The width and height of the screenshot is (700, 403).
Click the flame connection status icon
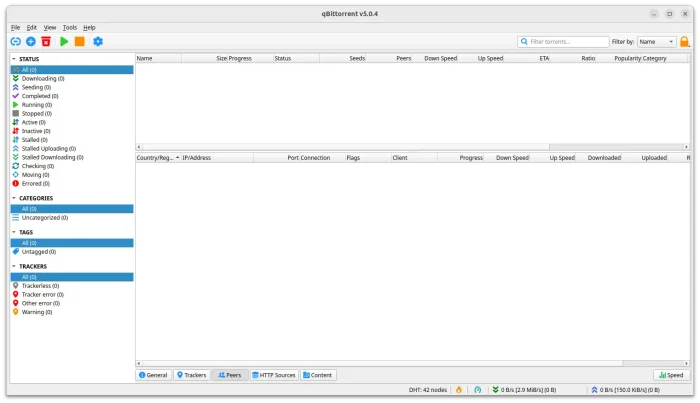click(x=459, y=389)
